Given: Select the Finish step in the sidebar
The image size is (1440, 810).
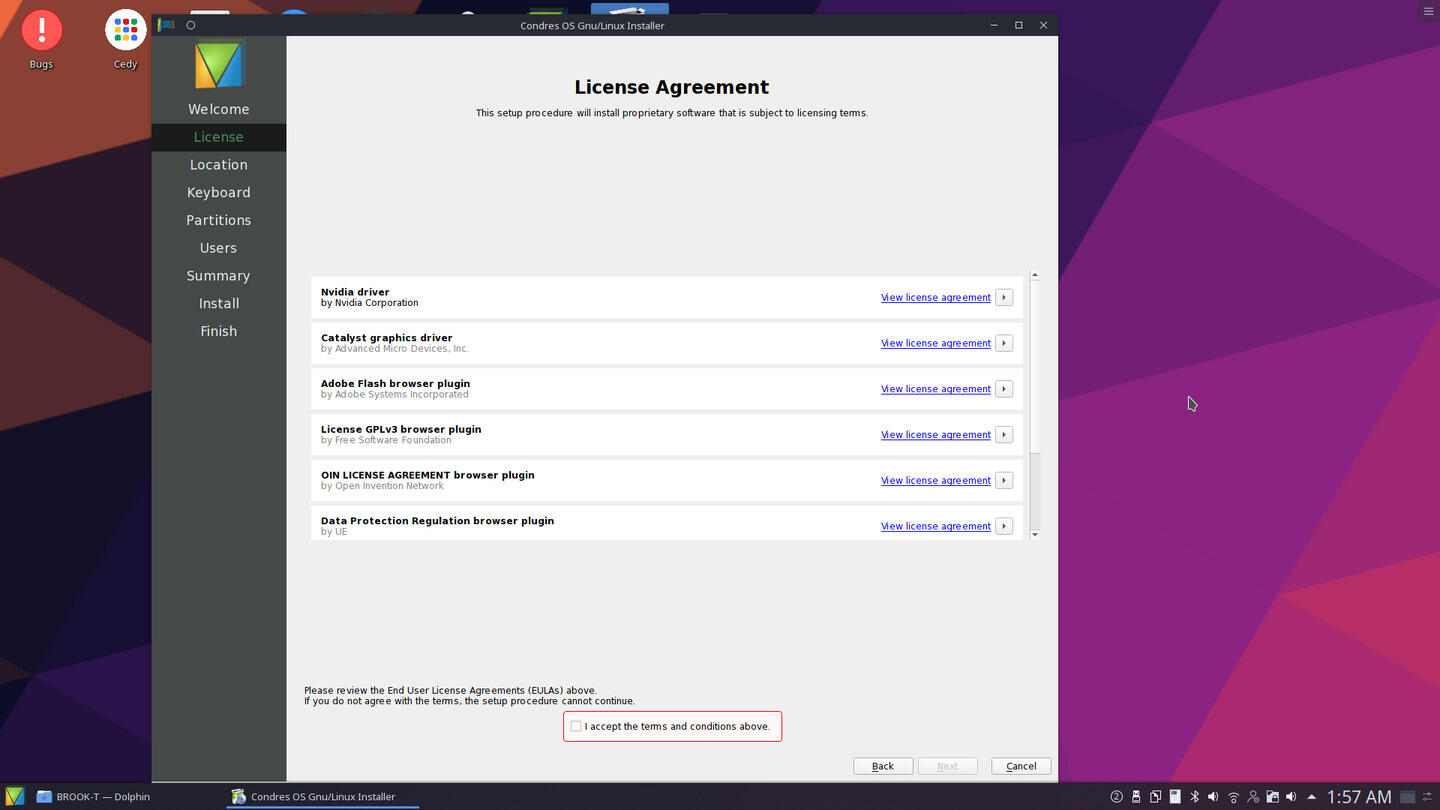Looking at the screenshot, I should (218, 331).
